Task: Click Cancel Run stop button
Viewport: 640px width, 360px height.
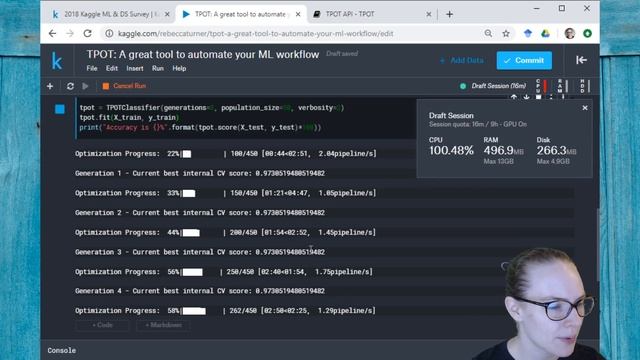Action: [x=124, y=86]
